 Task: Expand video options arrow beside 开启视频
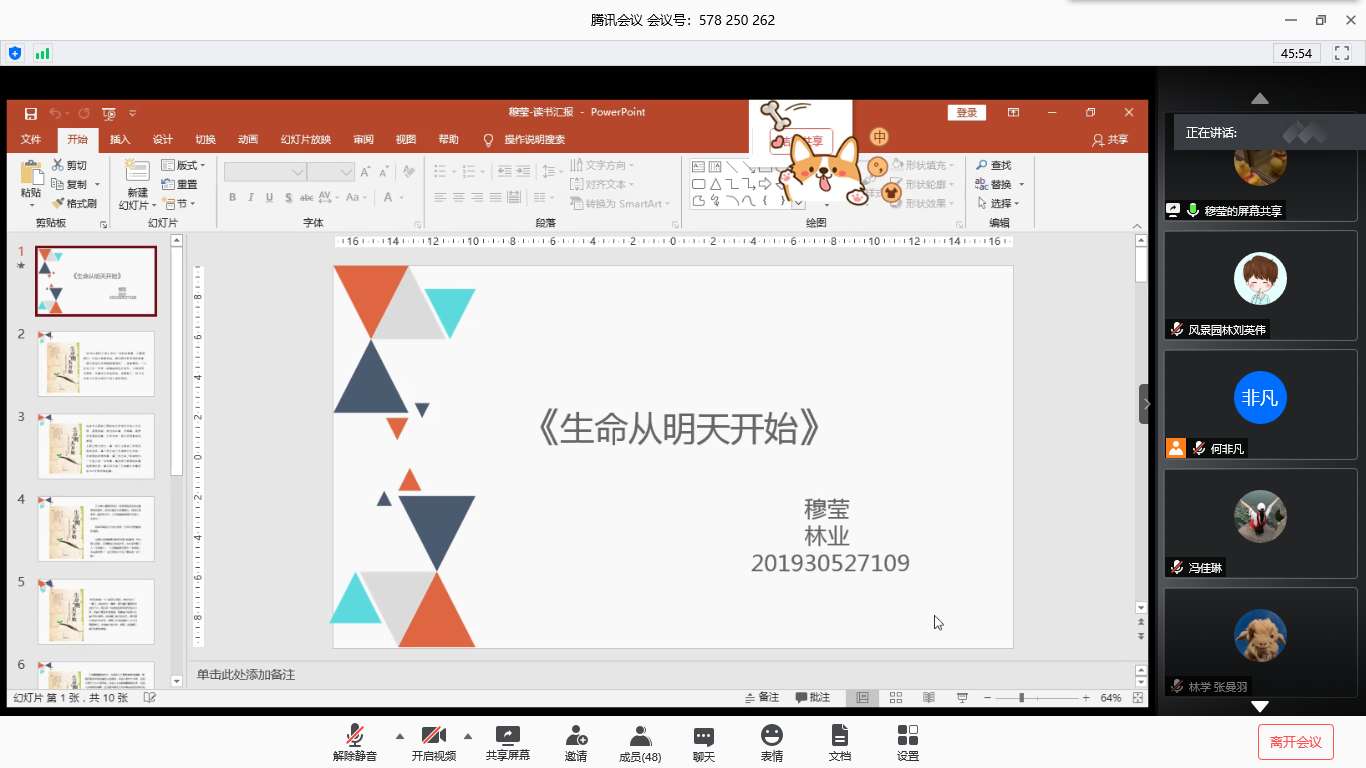467,736
